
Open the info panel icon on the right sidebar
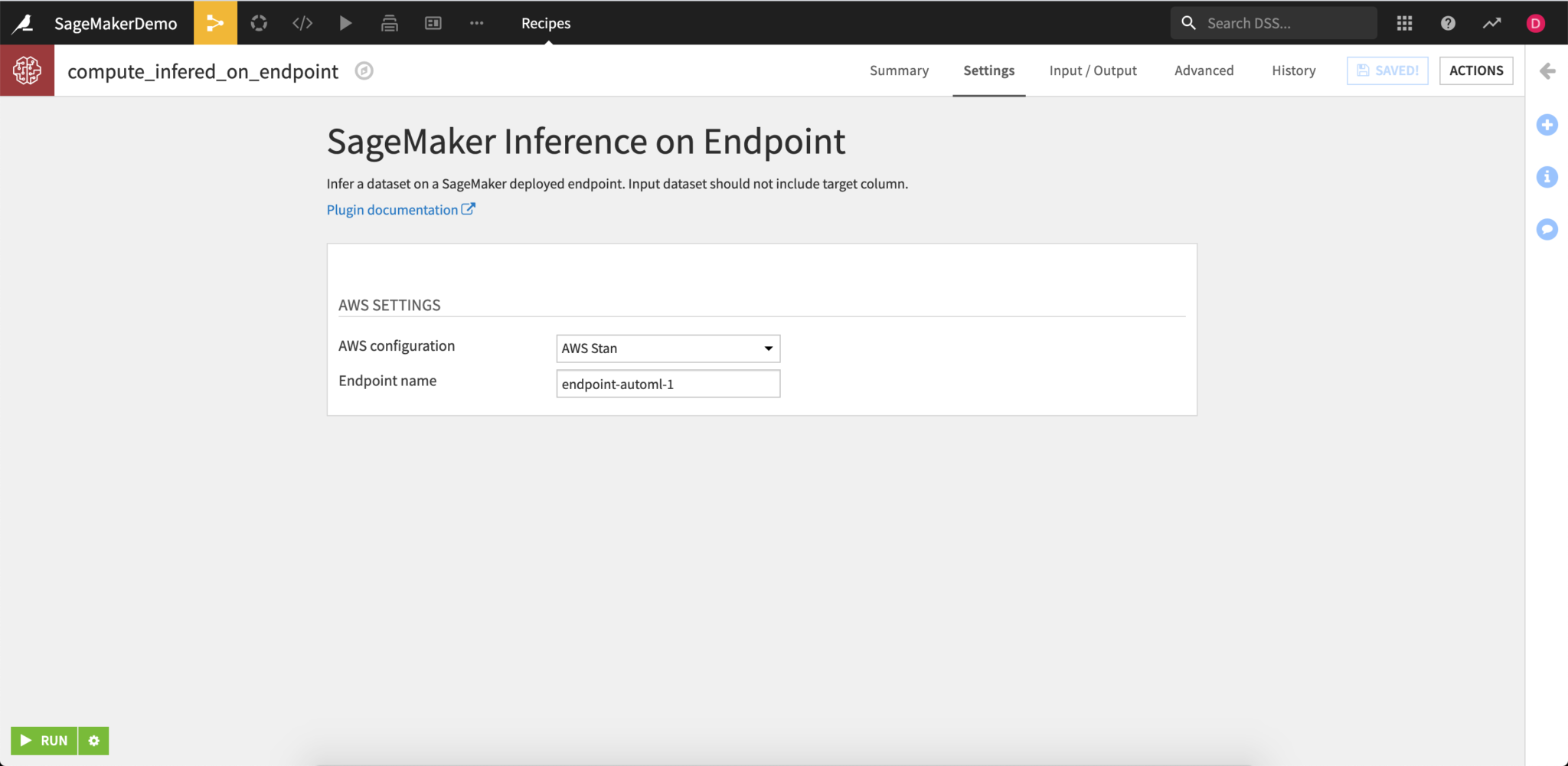coord(1547,177)
